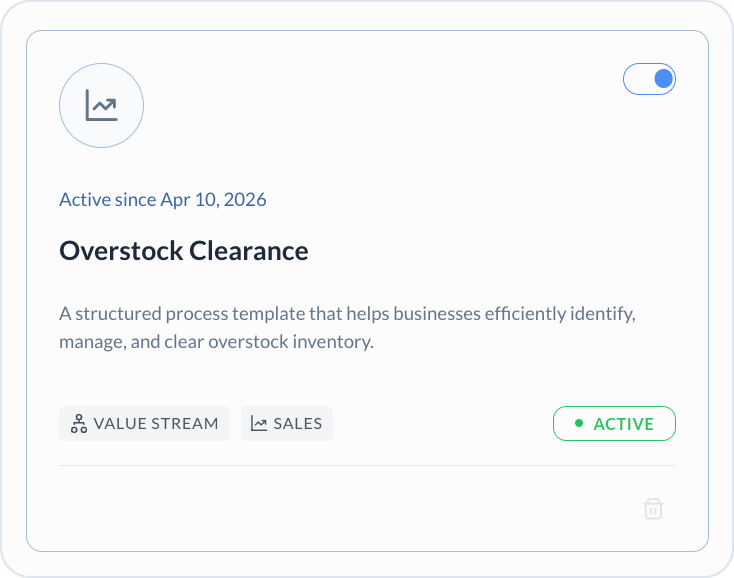This screenshot has width=734, height=578.
Task: Select the SALES tag chip
Action: point(286,424)
